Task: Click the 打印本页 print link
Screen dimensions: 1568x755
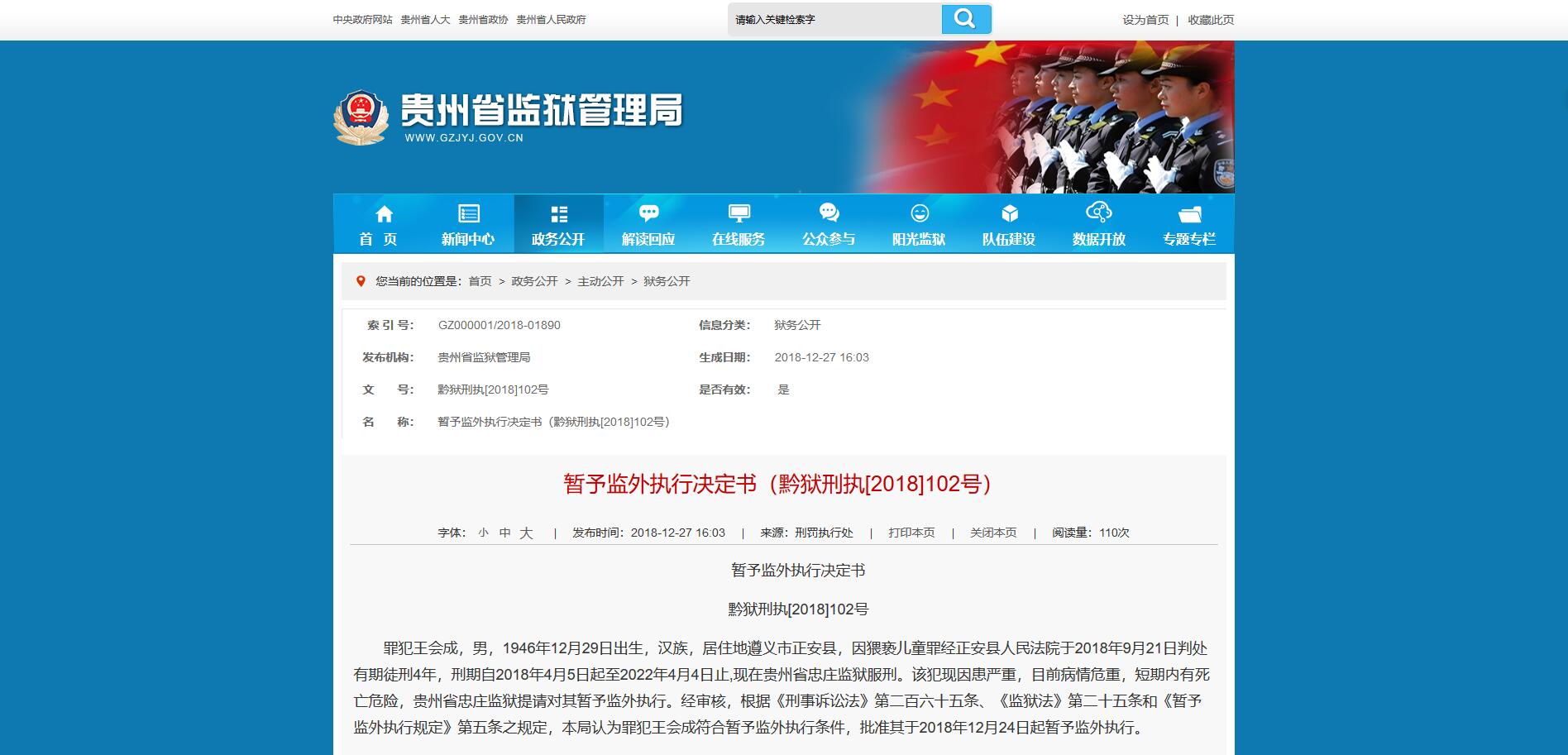Action: click(911, 533)
